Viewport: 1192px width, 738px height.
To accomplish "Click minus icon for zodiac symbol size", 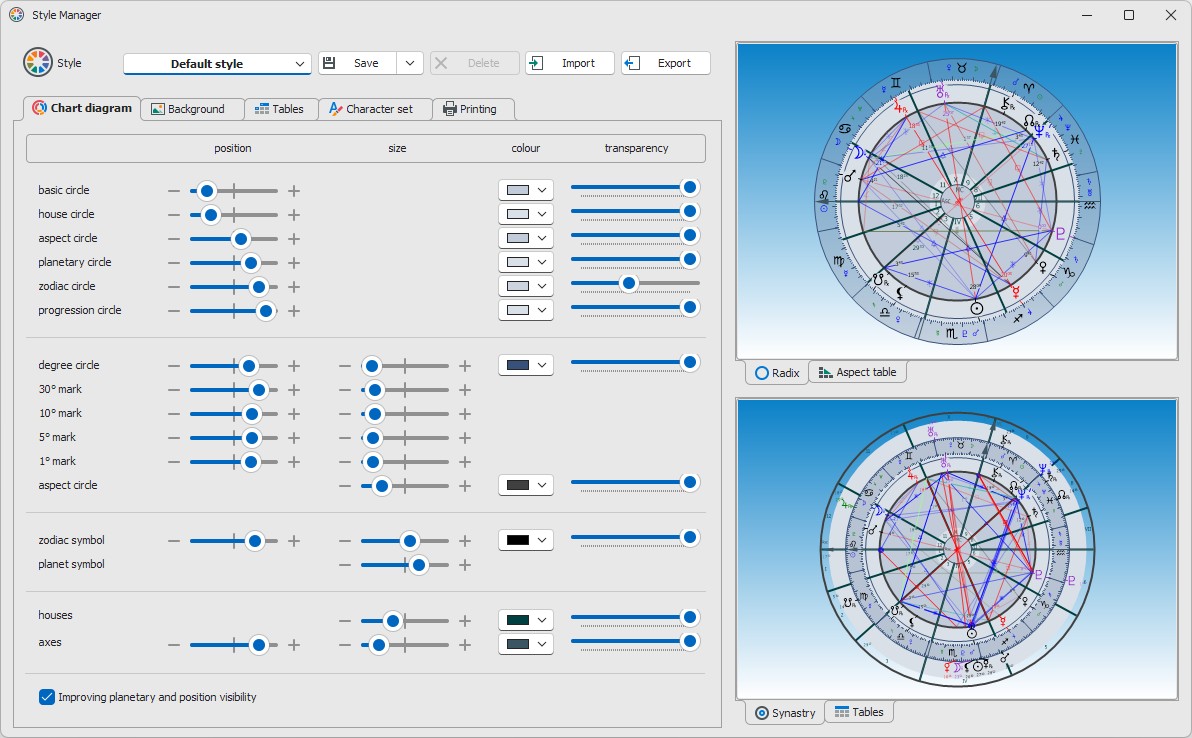I will point(345,541).
